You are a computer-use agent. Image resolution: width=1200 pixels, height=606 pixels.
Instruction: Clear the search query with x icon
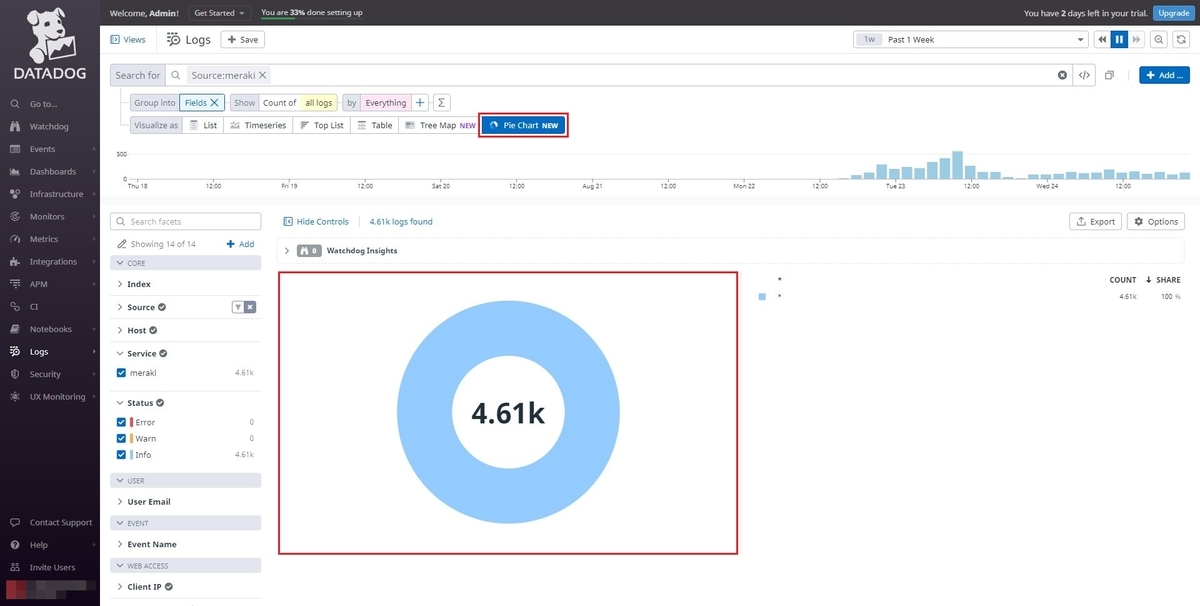click(1062, 75)
